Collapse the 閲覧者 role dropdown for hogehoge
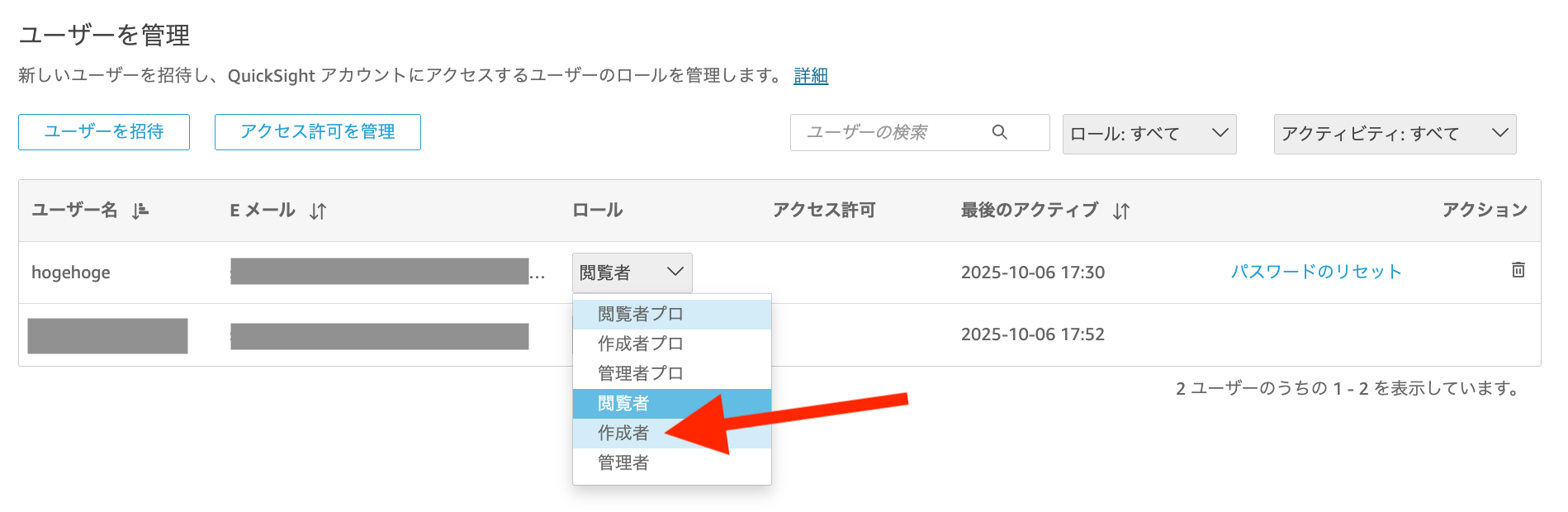 (632, 273)
